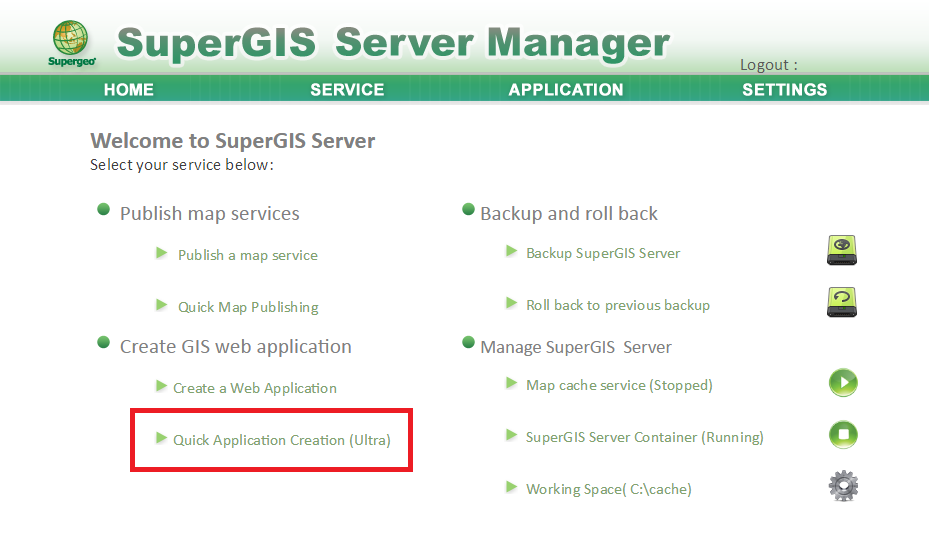
Task: Open Quick Map Publishing link
Action: 248,307
